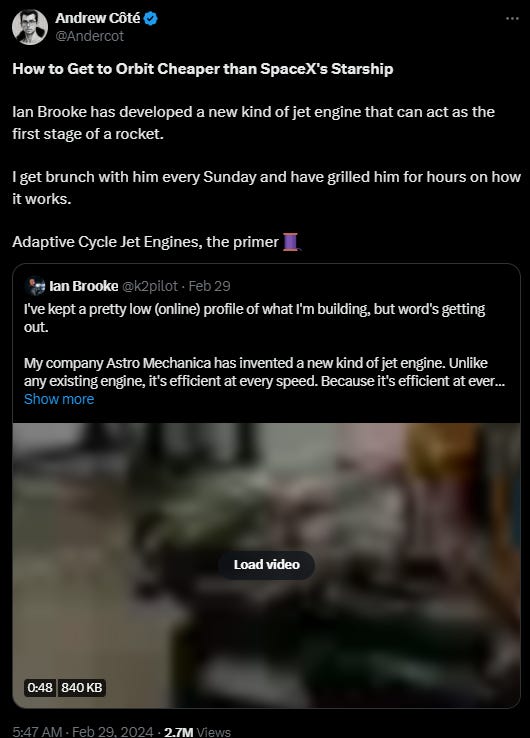Open the blurred video thumbnail
This screenshot has height=738, width=530.
266,565
